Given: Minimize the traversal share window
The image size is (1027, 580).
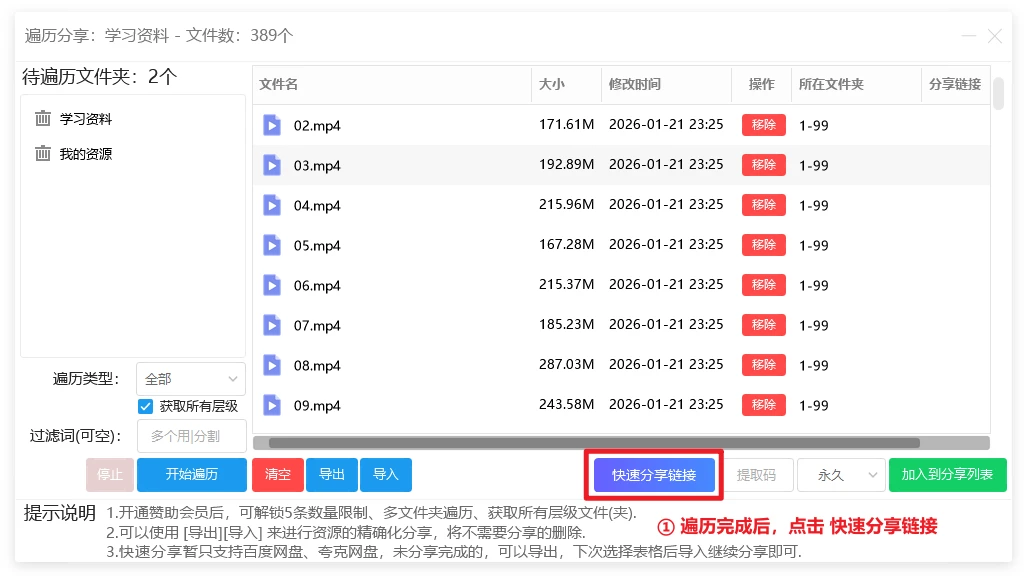Looking at the screenshot, I should (967, 36).
